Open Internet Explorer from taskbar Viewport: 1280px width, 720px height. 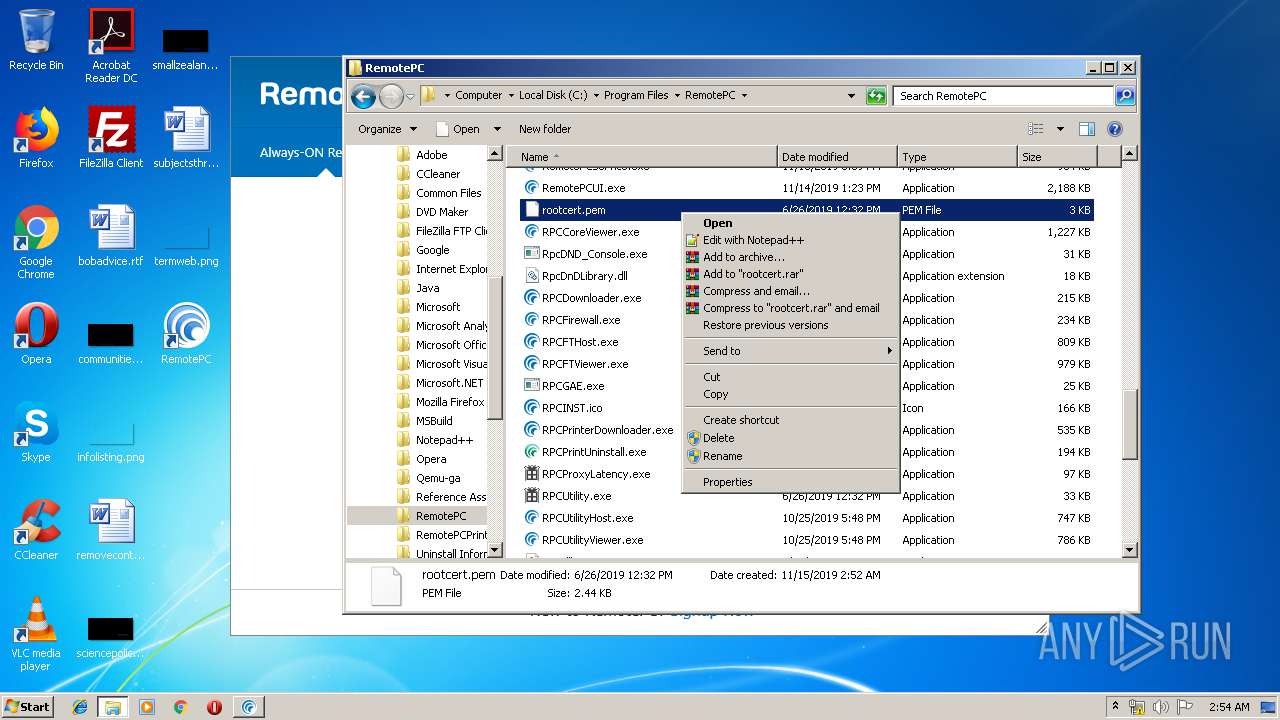(80, 707)
